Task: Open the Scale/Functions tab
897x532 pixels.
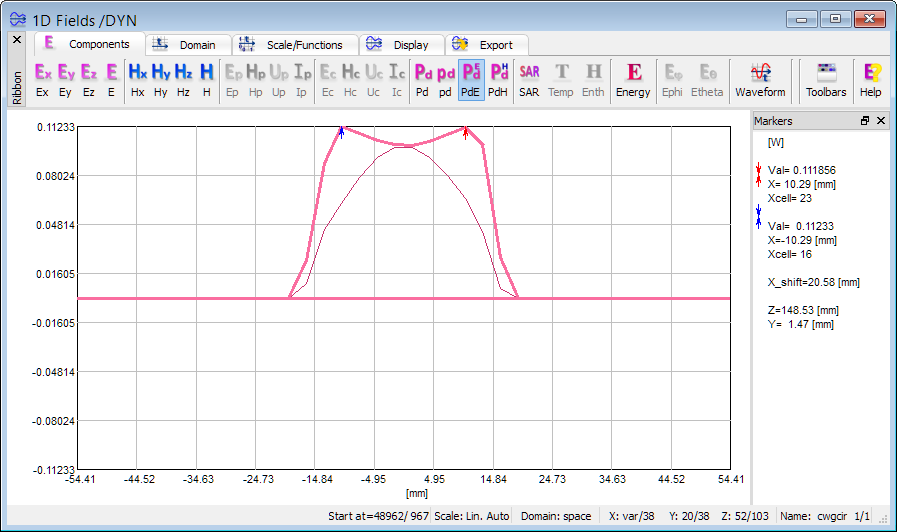Action: [294, 45]
